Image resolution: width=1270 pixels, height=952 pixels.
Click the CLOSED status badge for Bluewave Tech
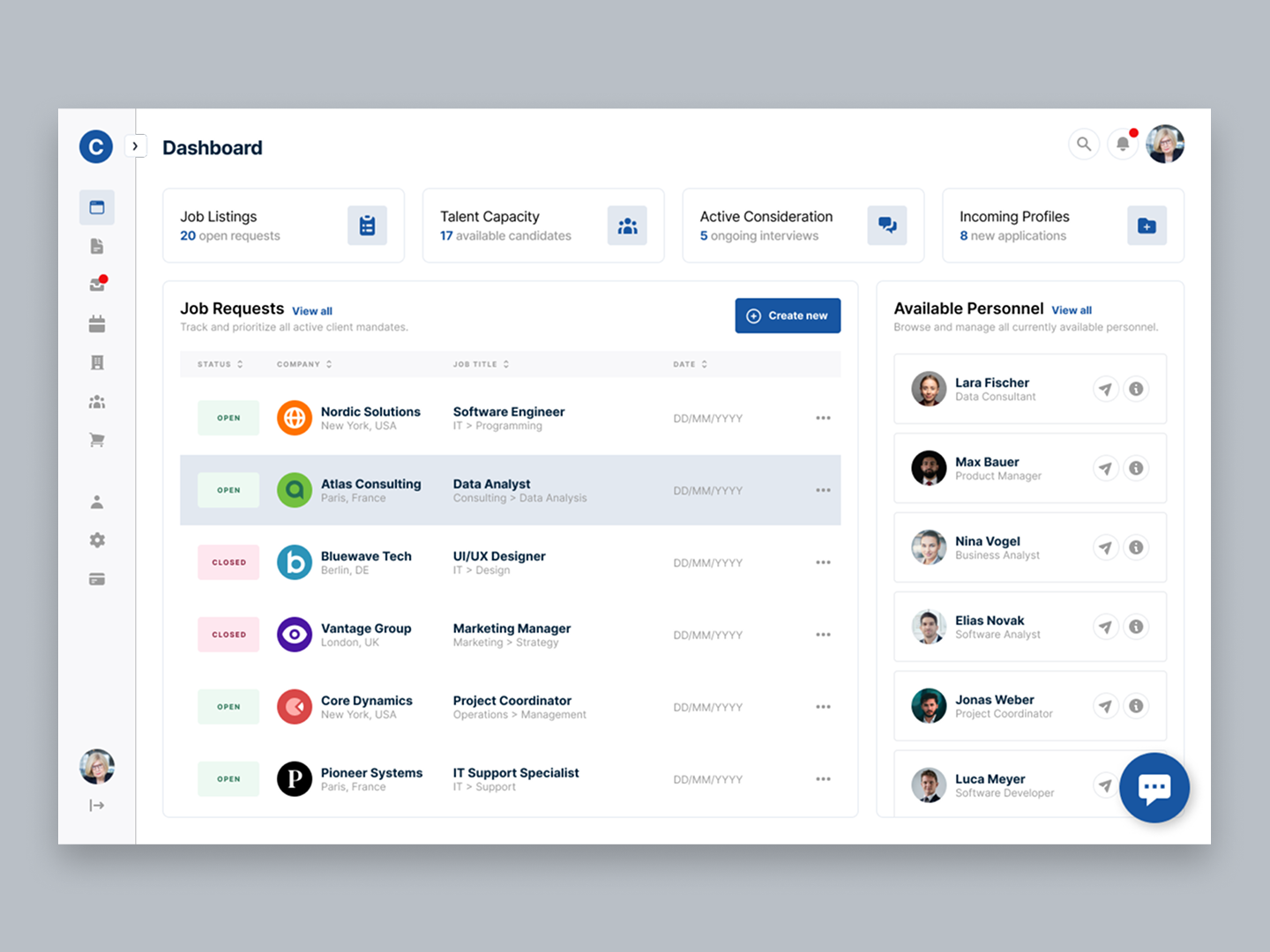pos(228,562)
